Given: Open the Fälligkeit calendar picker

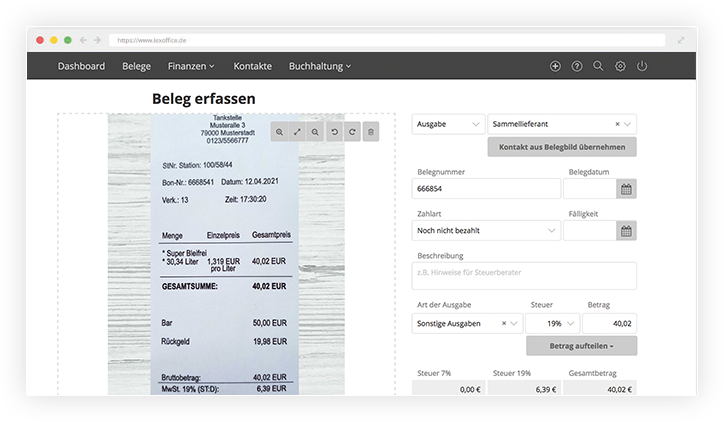Looking at the screenshot, I should click(626, 231).
